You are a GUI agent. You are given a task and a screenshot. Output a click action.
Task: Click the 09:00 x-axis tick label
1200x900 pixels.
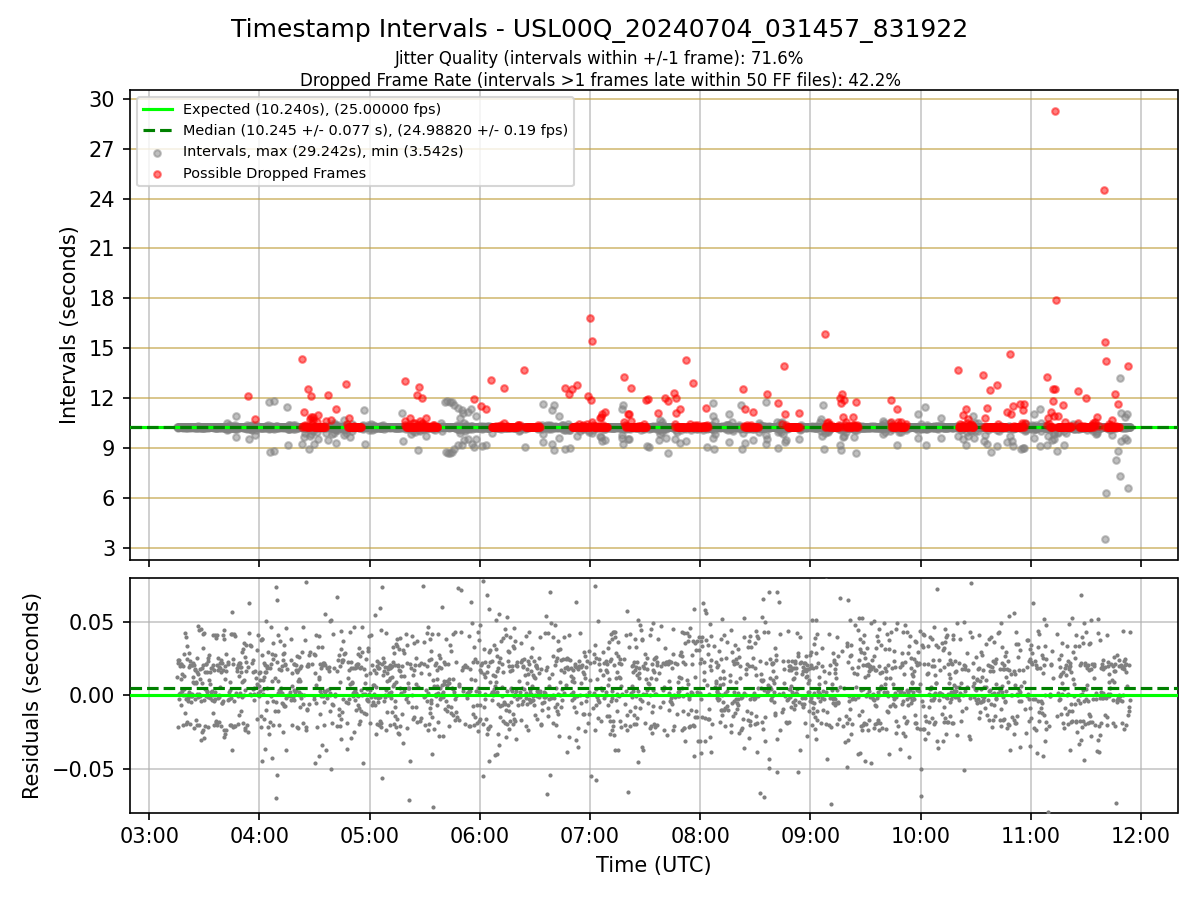(810, 834)
